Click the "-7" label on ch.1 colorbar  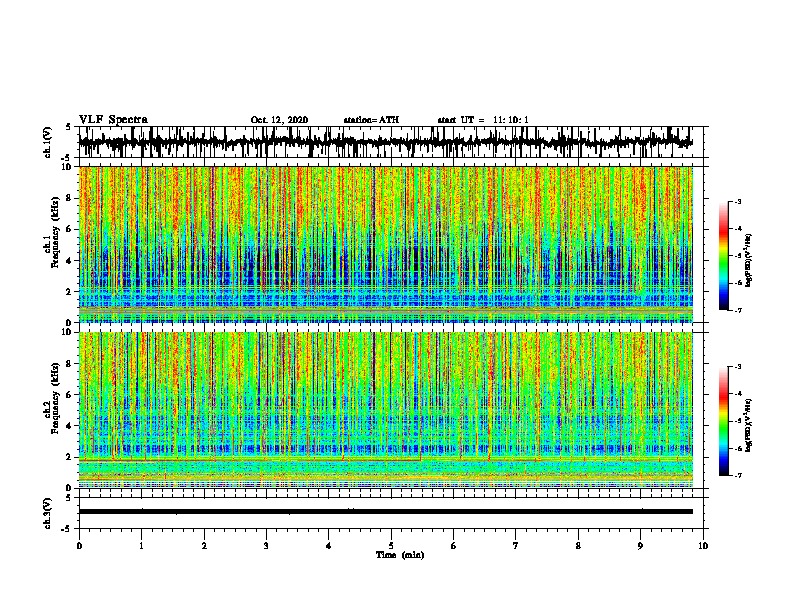click(737, 310)
